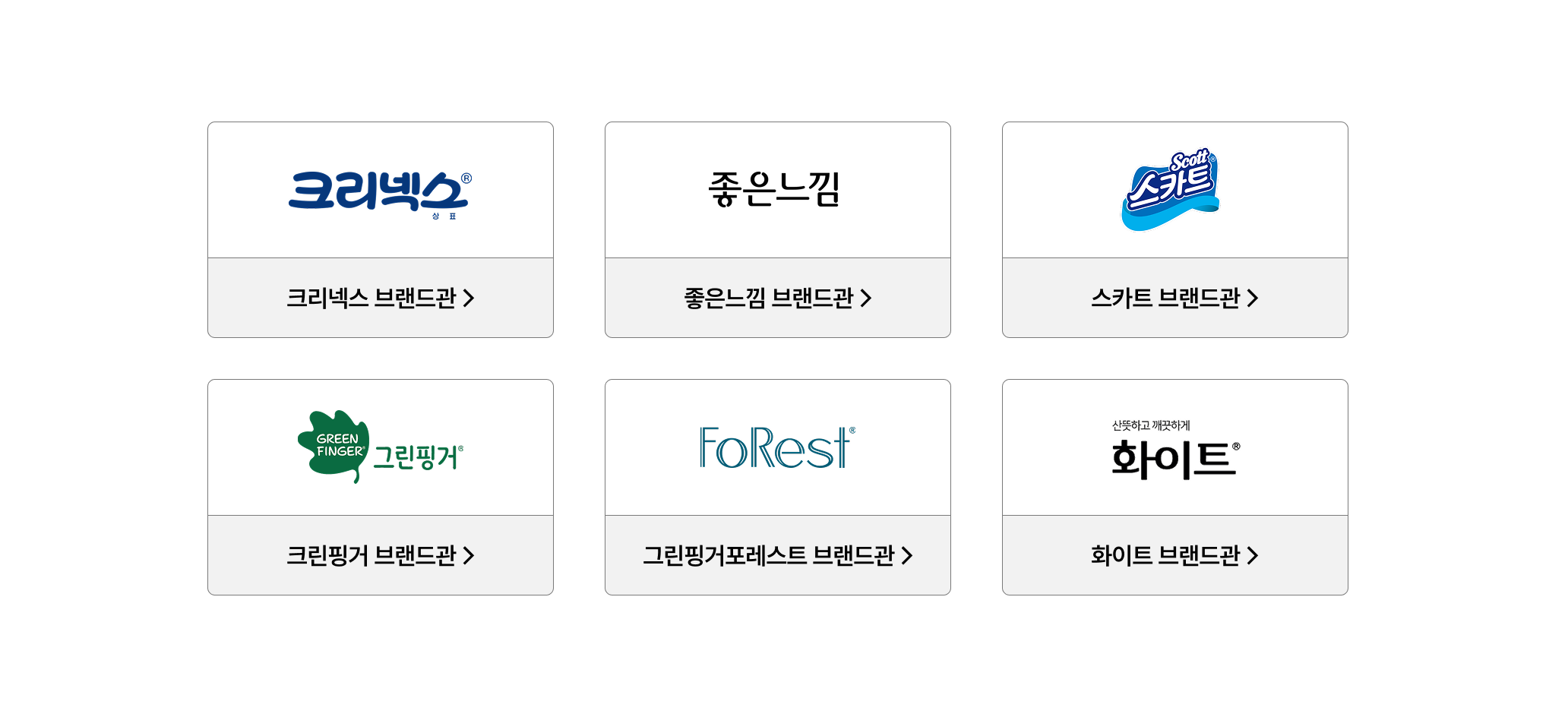This screenshot has height=717, width=1568.
Task: Click chevron arrow beside 좋은느낌 브랜드관
Action: pos(866,298)
